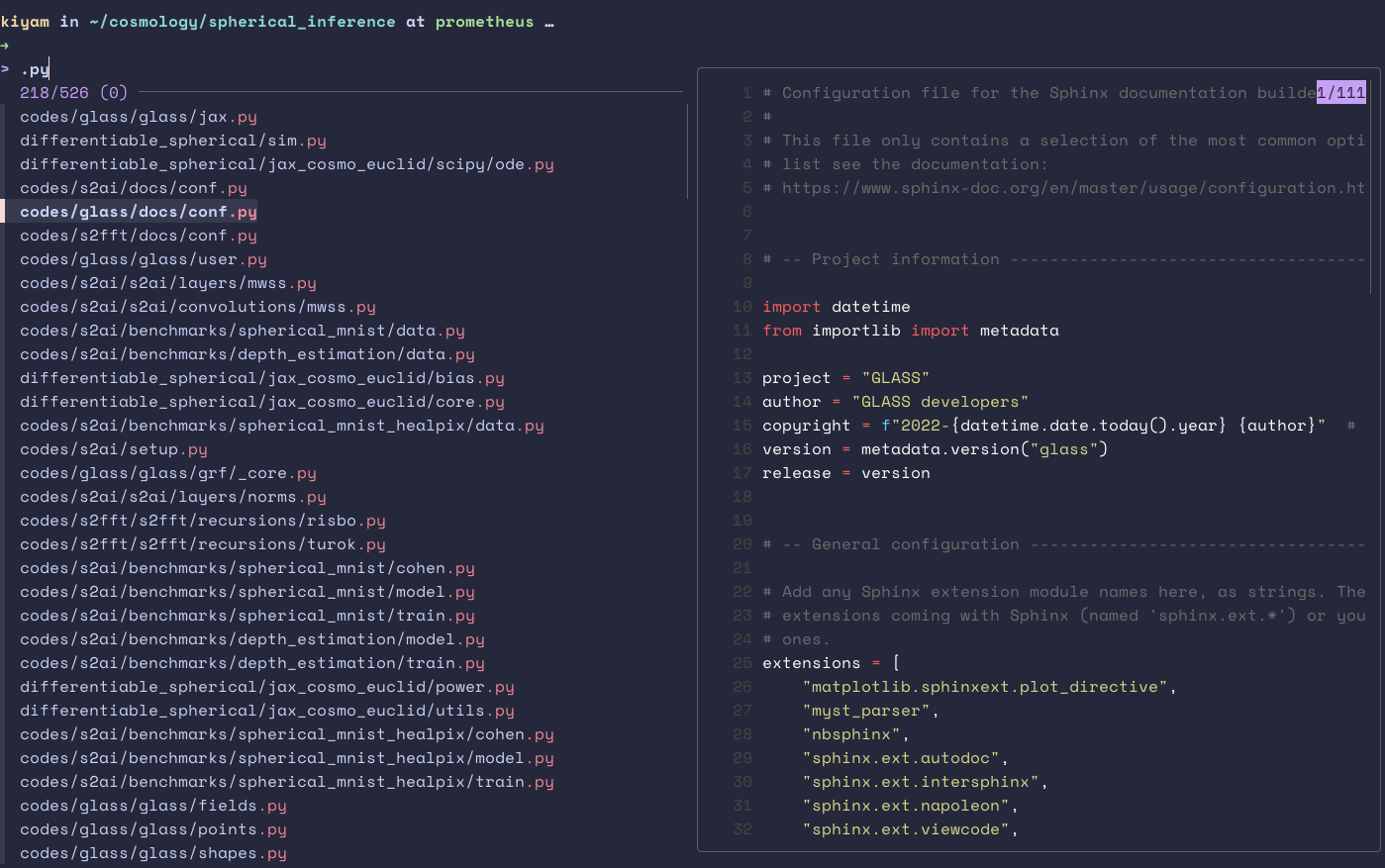Select codes/glass/glass/fields.py result

click(153, 806)
